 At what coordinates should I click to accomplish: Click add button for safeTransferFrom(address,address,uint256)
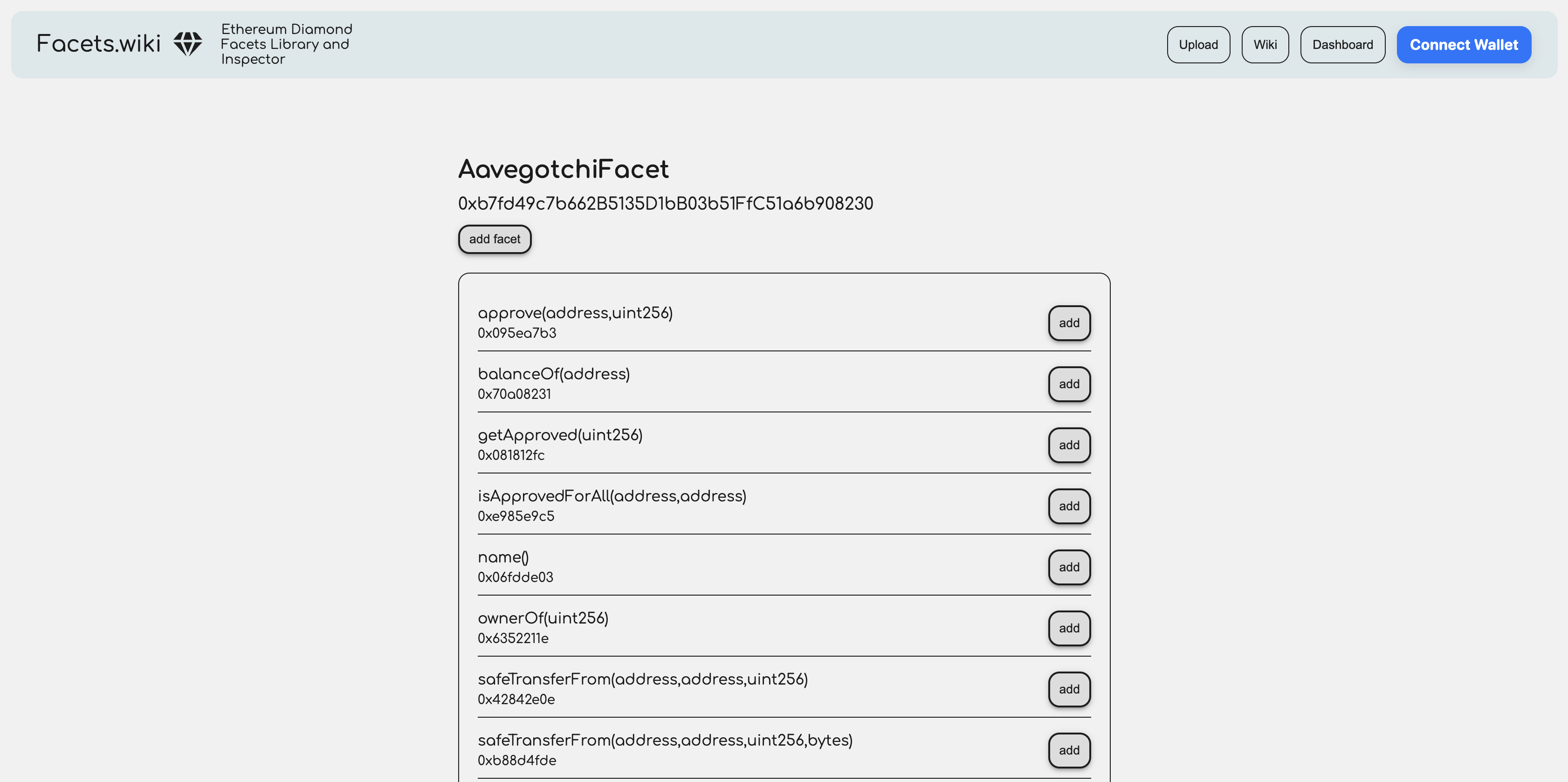[1069, 689]
